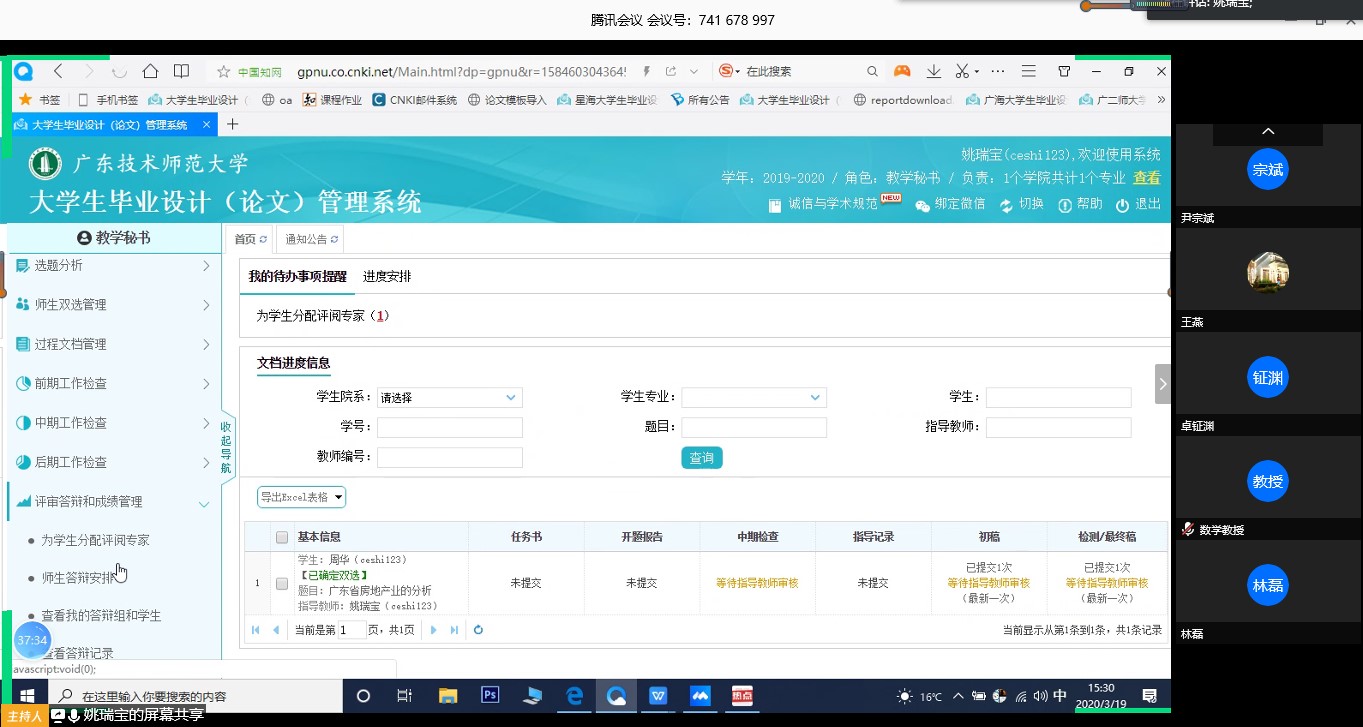Viewport: 1363px width, 727px height.
Task: Click the next page arrow in pagination
Action: 433,630
